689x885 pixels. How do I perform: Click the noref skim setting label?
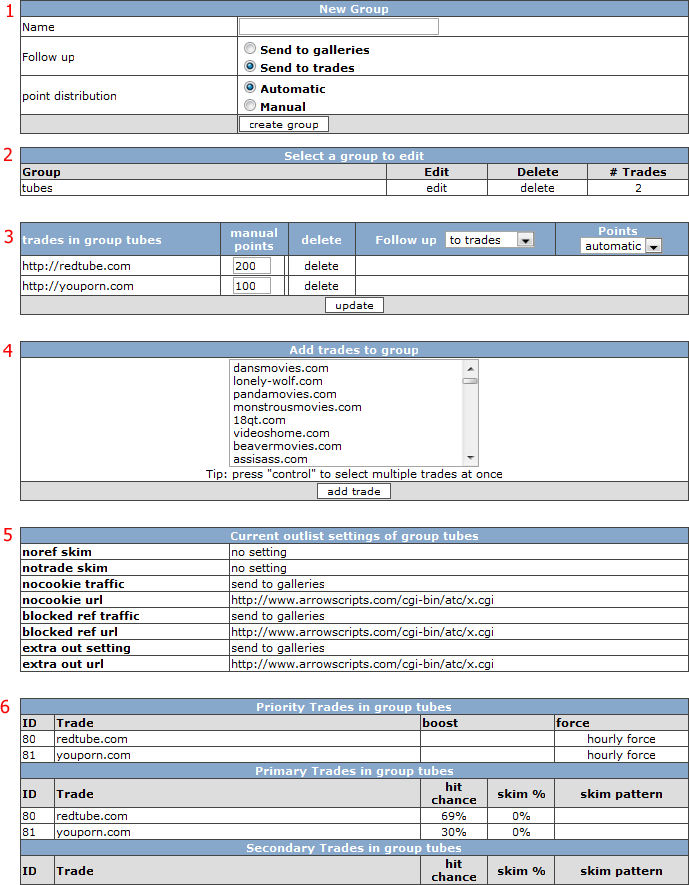(56, 551)
